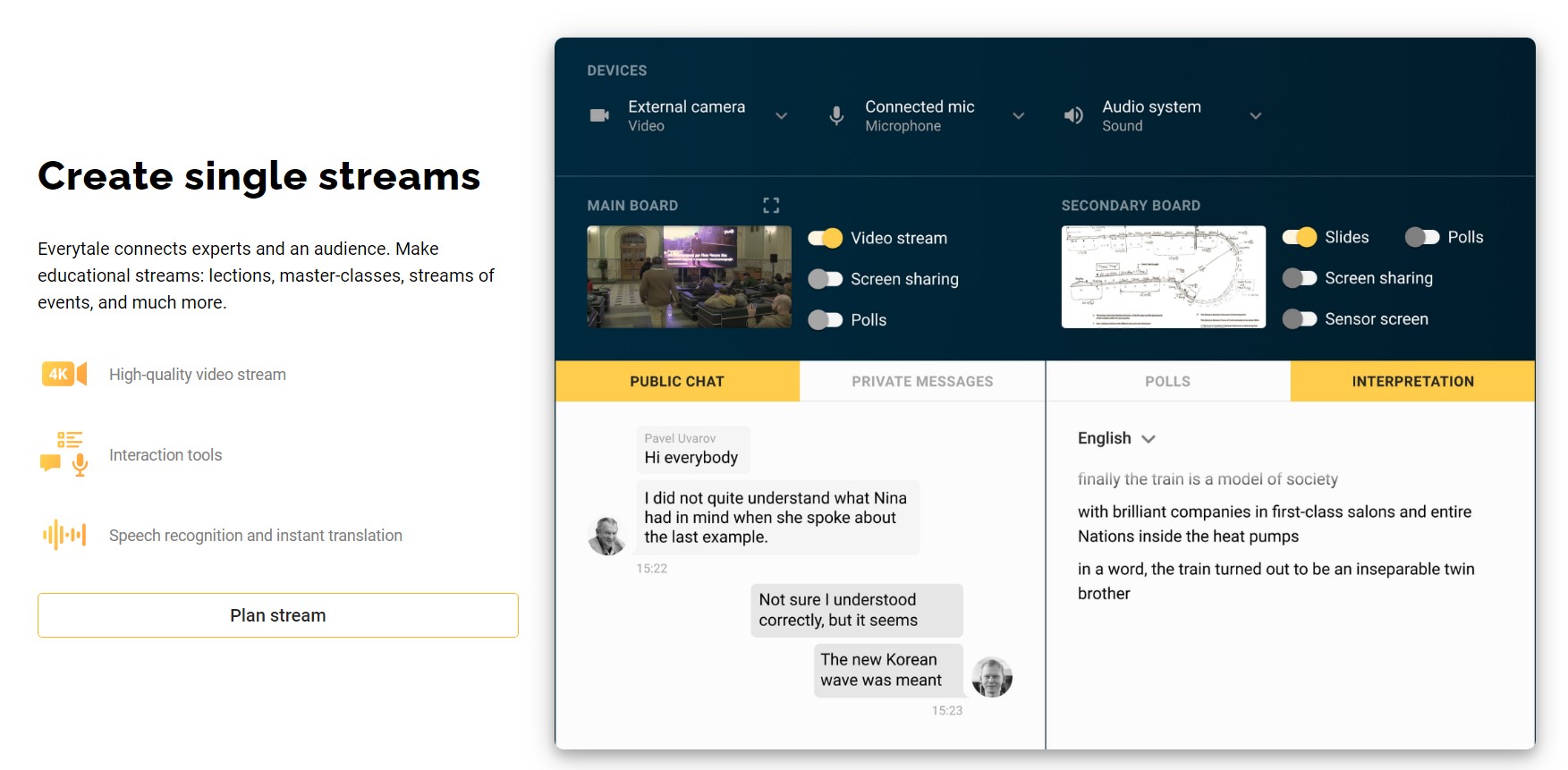Click 'finally the train is a model' line

click(x=1208, y=479)
